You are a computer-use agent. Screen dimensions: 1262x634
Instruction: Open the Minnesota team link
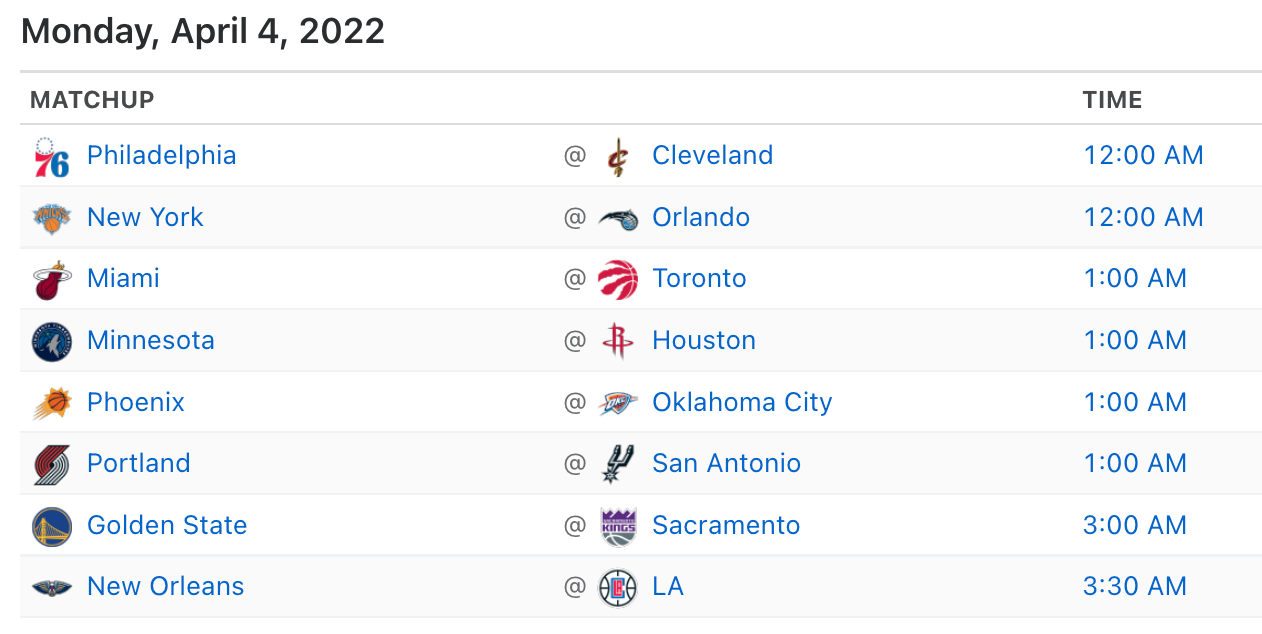151,340
